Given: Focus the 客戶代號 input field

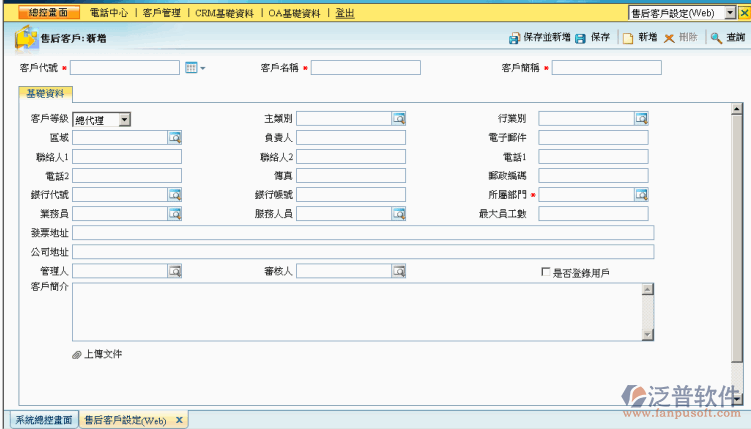Looking at the screenshot, I should pyautogui.click(x=125, y=68).
